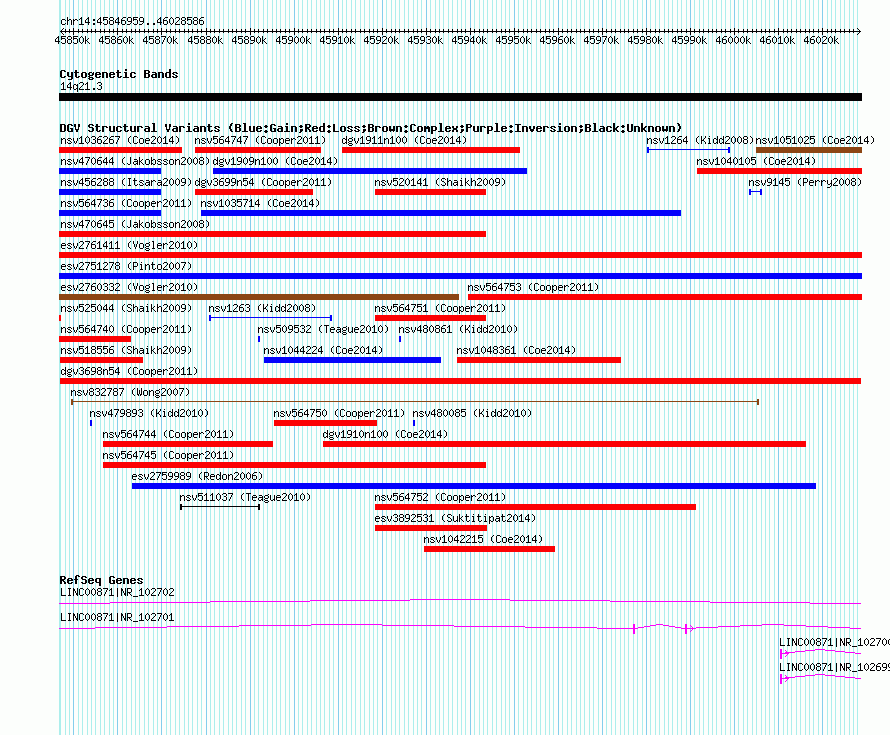The width and height of the screenshot is (890, 735).
Task: Select the nsv518556 (Shaikh2009) label
Action: point(126,350)
